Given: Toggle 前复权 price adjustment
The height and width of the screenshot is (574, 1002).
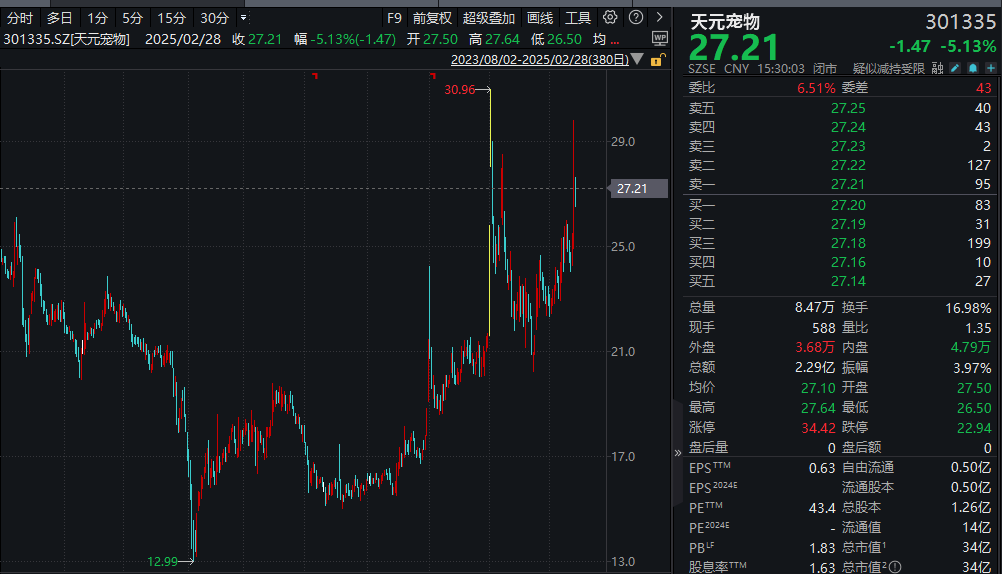Looking at the screenshot, I should [x=432, y=18].
